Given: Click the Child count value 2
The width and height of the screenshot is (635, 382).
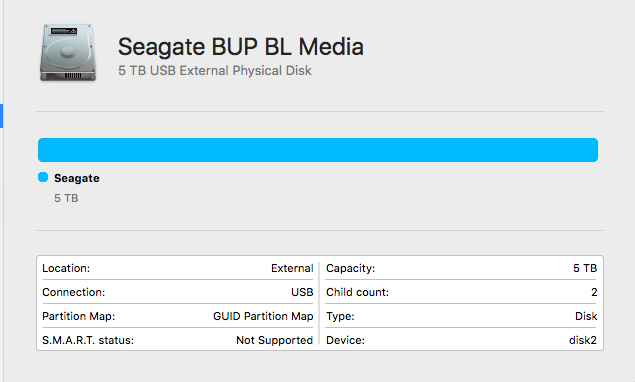Looking at the screenshot, I should 594,292.
